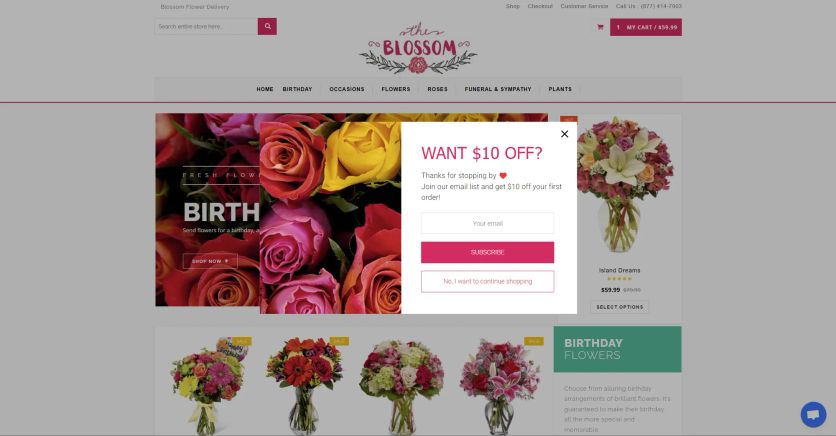Screen dimensions: 836x436
Task: Click The Blossom logo
Action: (418, 48)
